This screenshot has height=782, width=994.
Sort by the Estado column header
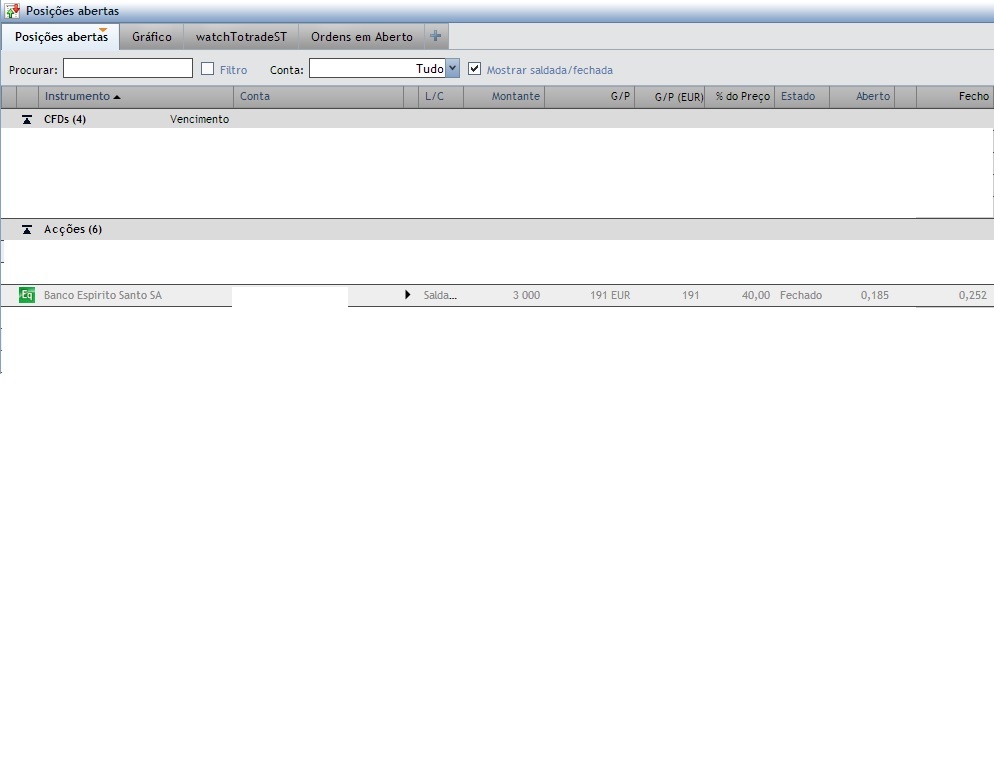(802, 96)
